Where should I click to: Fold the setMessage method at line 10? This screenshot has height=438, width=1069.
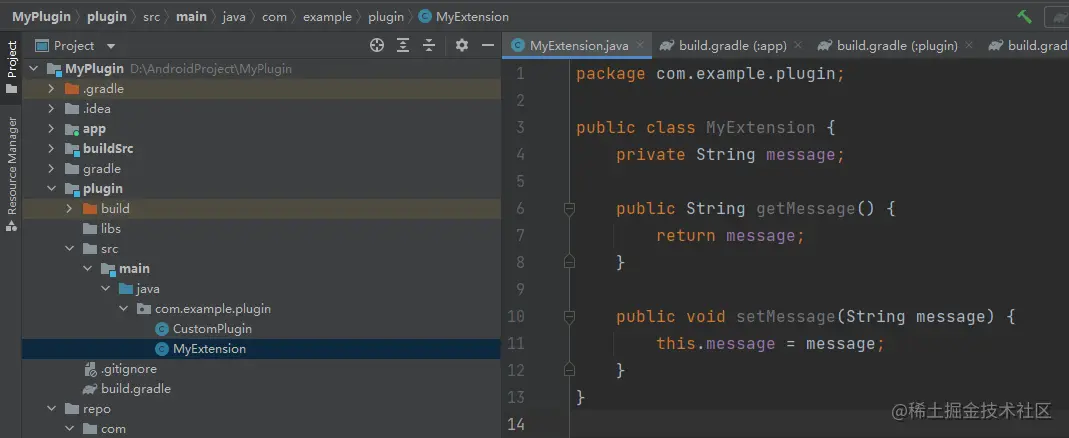pos(569,317)
